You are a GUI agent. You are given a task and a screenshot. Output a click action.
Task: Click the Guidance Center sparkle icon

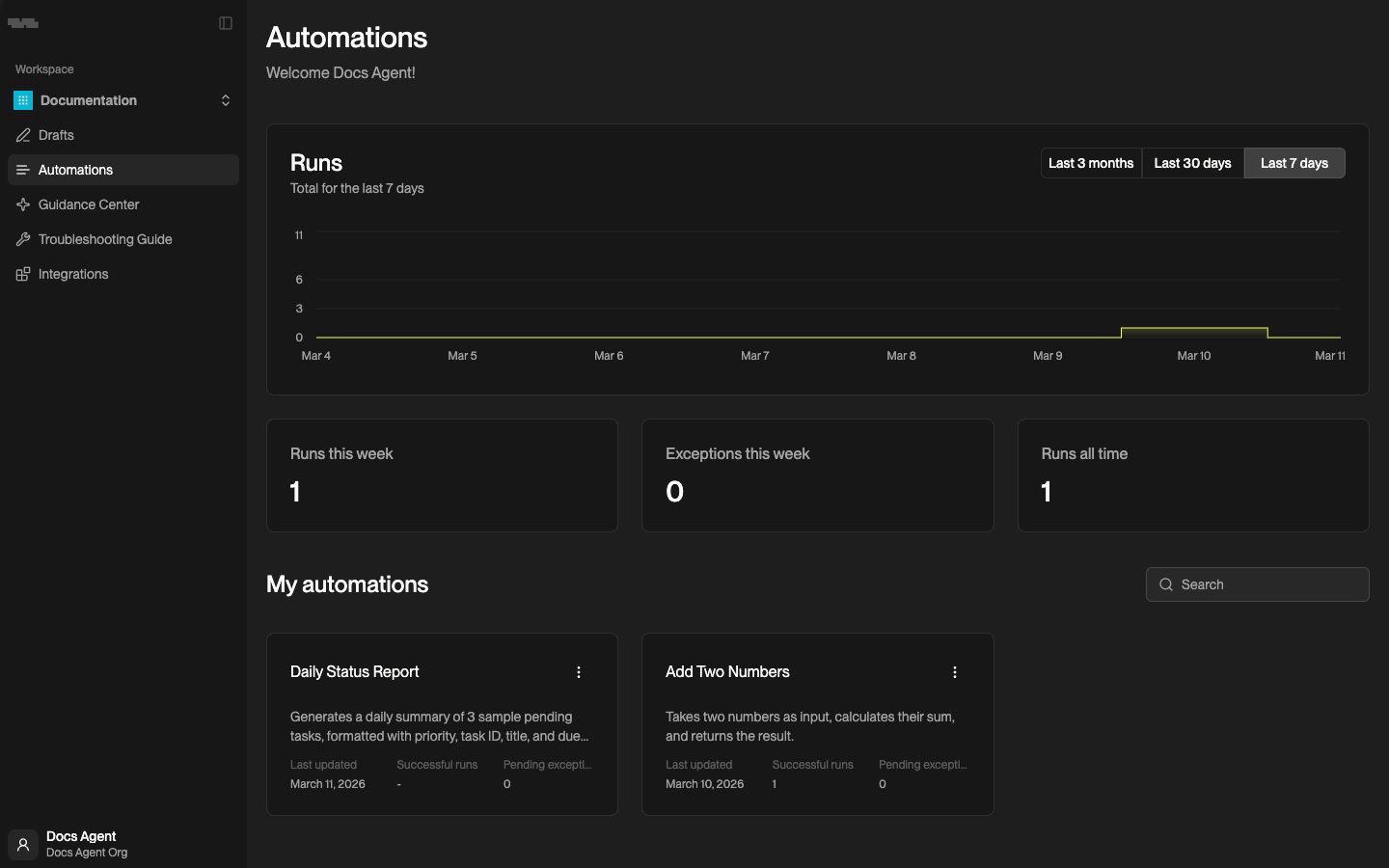tap(23, 204)
